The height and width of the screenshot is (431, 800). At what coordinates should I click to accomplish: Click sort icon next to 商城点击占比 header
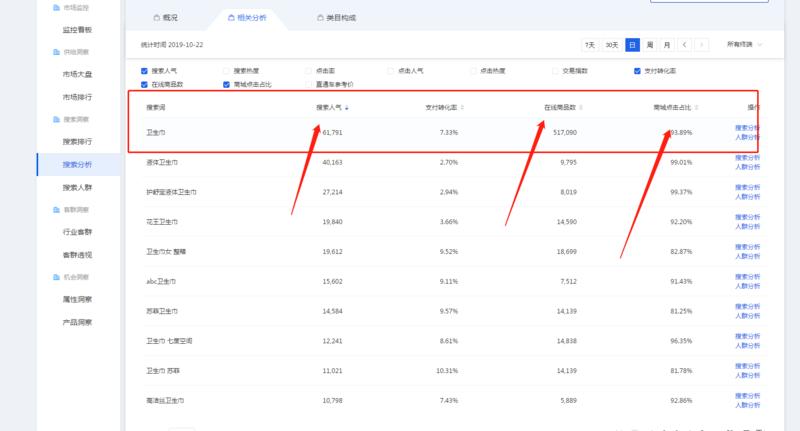[697, 107]
